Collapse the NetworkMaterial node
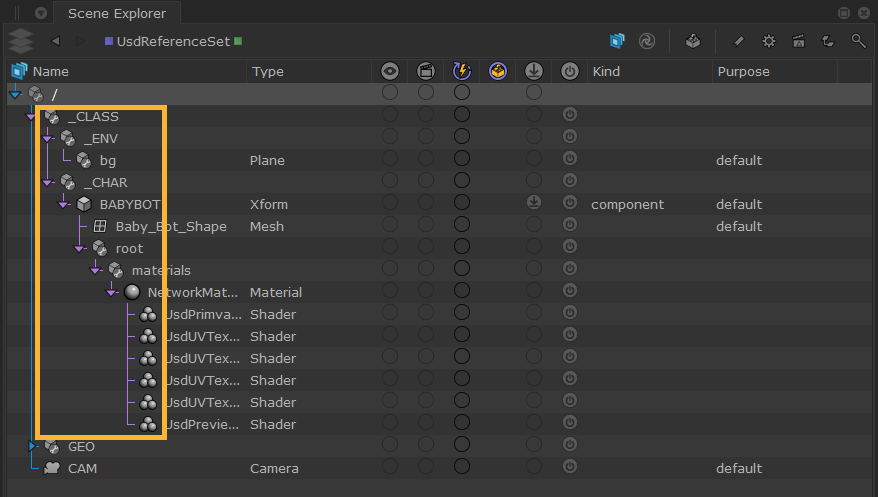Screen dimensions: 878x497 112,292
